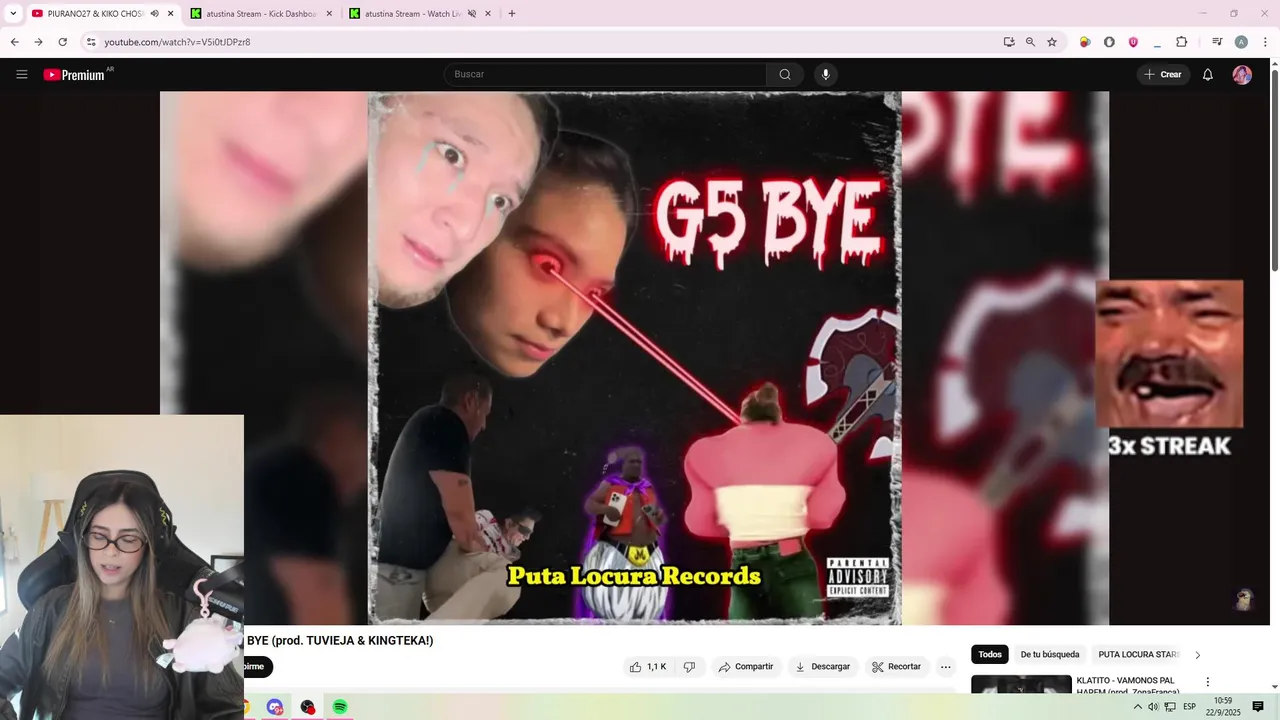Open the taskbar clock and date
The width and height of the screenshot is (1280, 720).
(x=1222, y=707)
